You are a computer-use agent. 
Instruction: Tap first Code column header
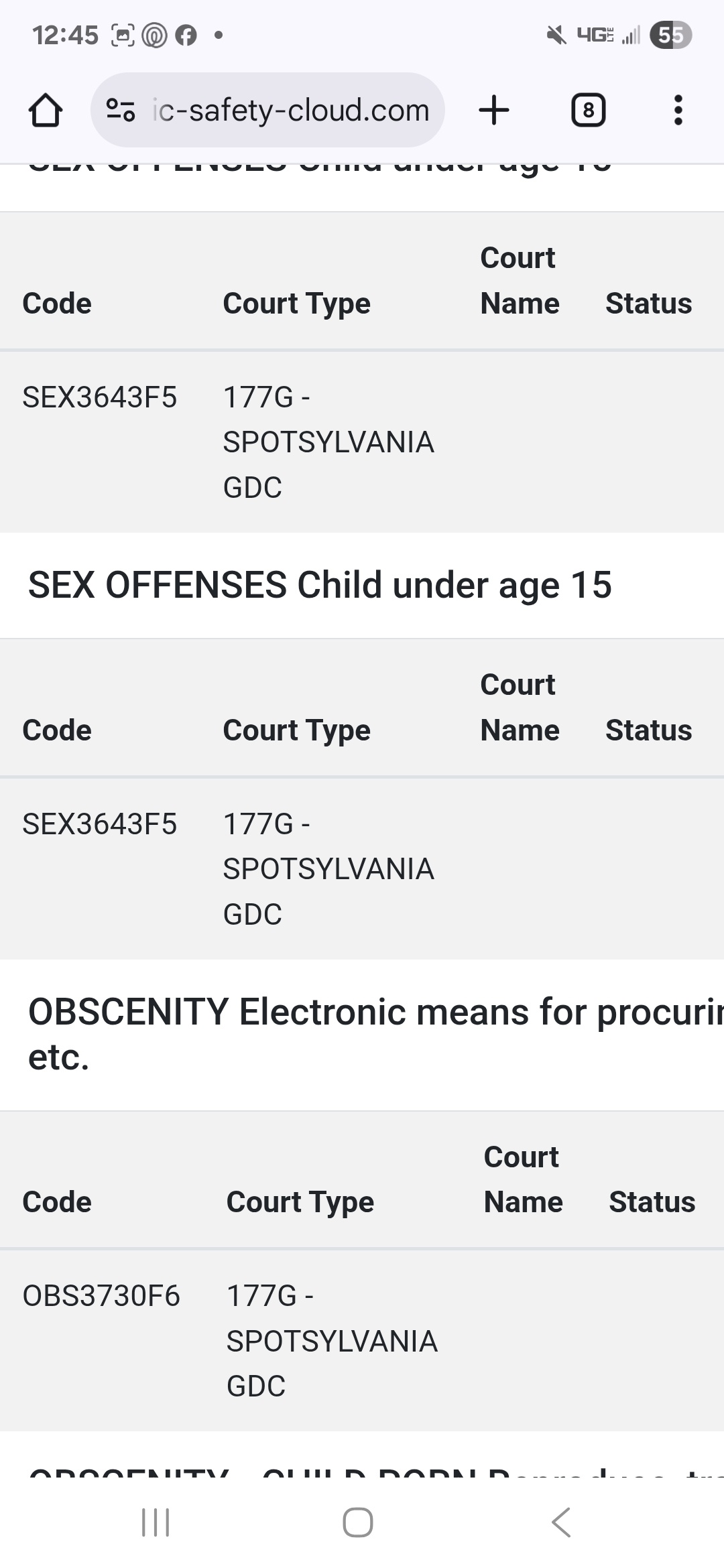(x=57, y=304)
